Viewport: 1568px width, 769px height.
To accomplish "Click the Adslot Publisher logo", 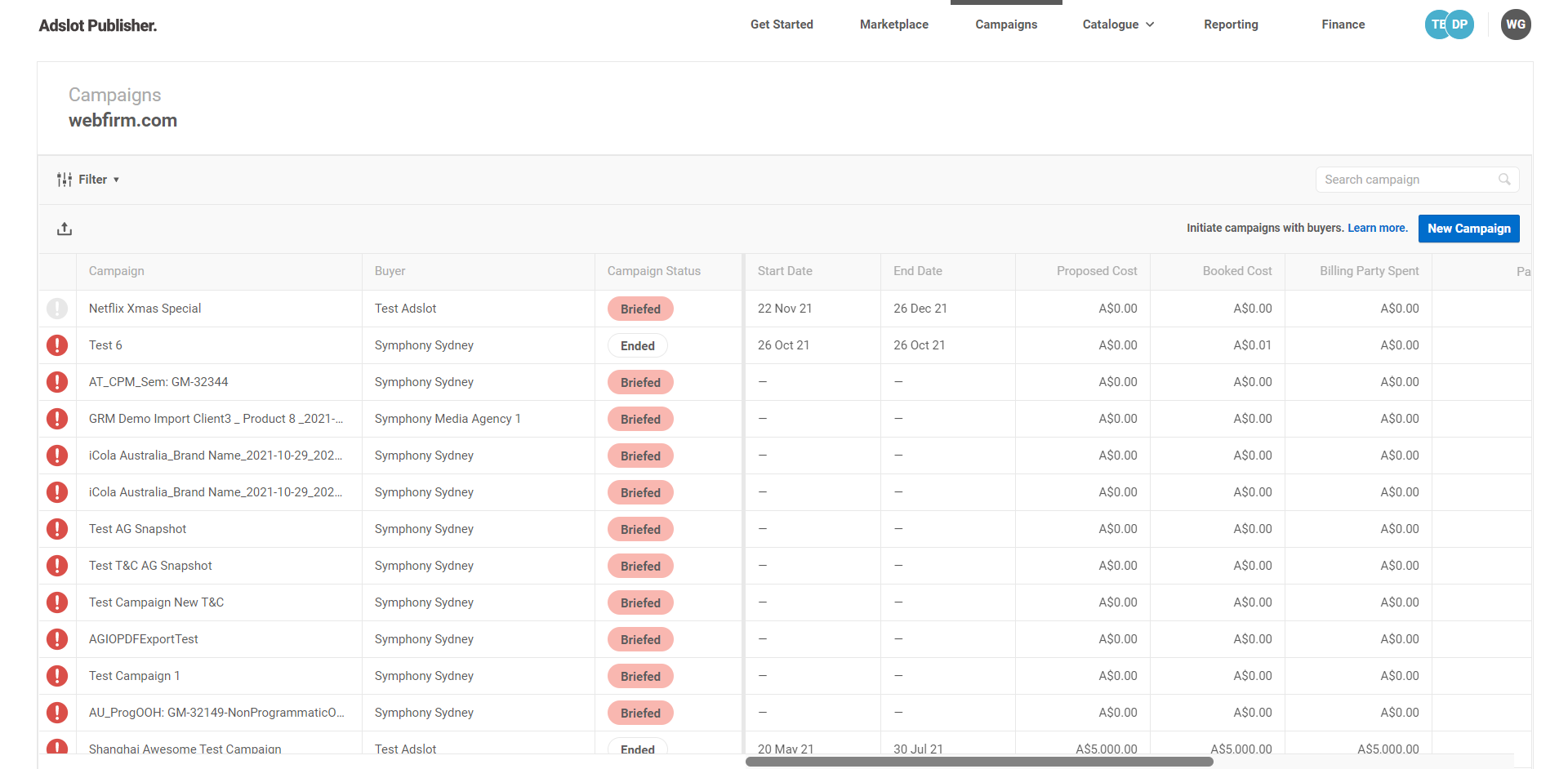I will (98, 25).
